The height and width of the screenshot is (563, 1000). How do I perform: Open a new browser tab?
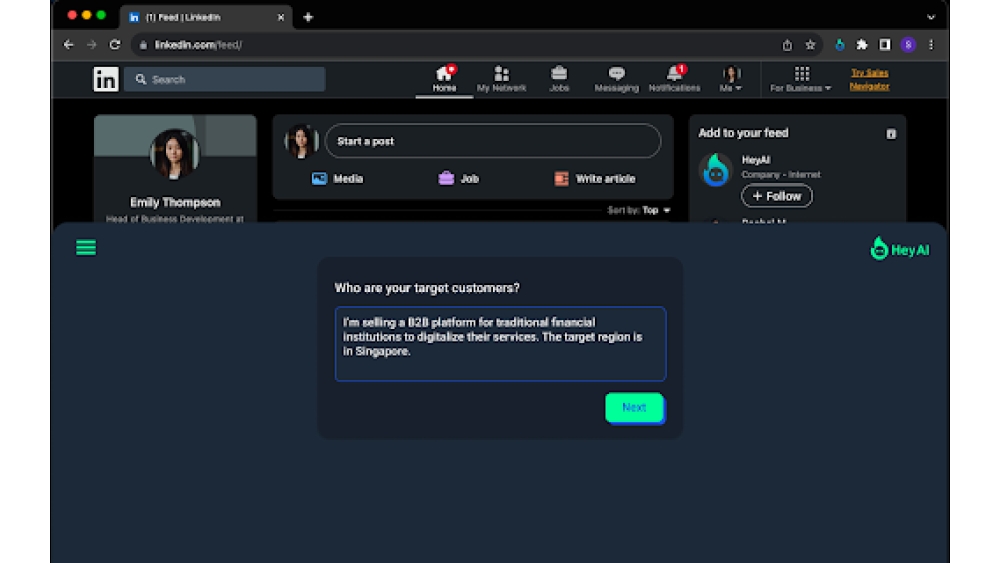[x=308, y=17]
